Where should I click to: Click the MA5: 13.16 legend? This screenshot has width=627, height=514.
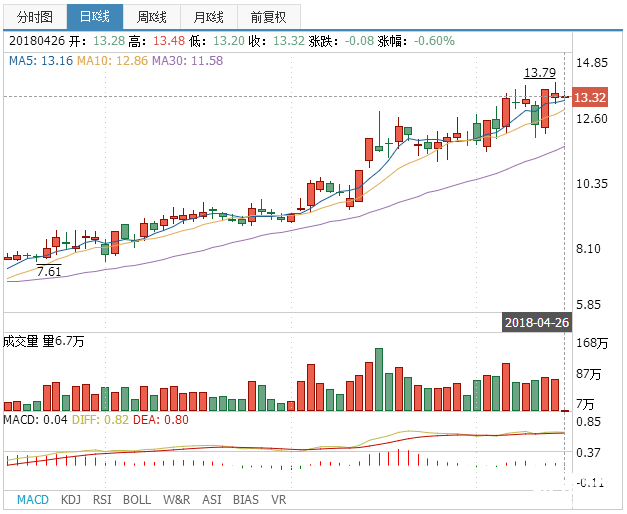pyautogui.click(x=41, y=61)
